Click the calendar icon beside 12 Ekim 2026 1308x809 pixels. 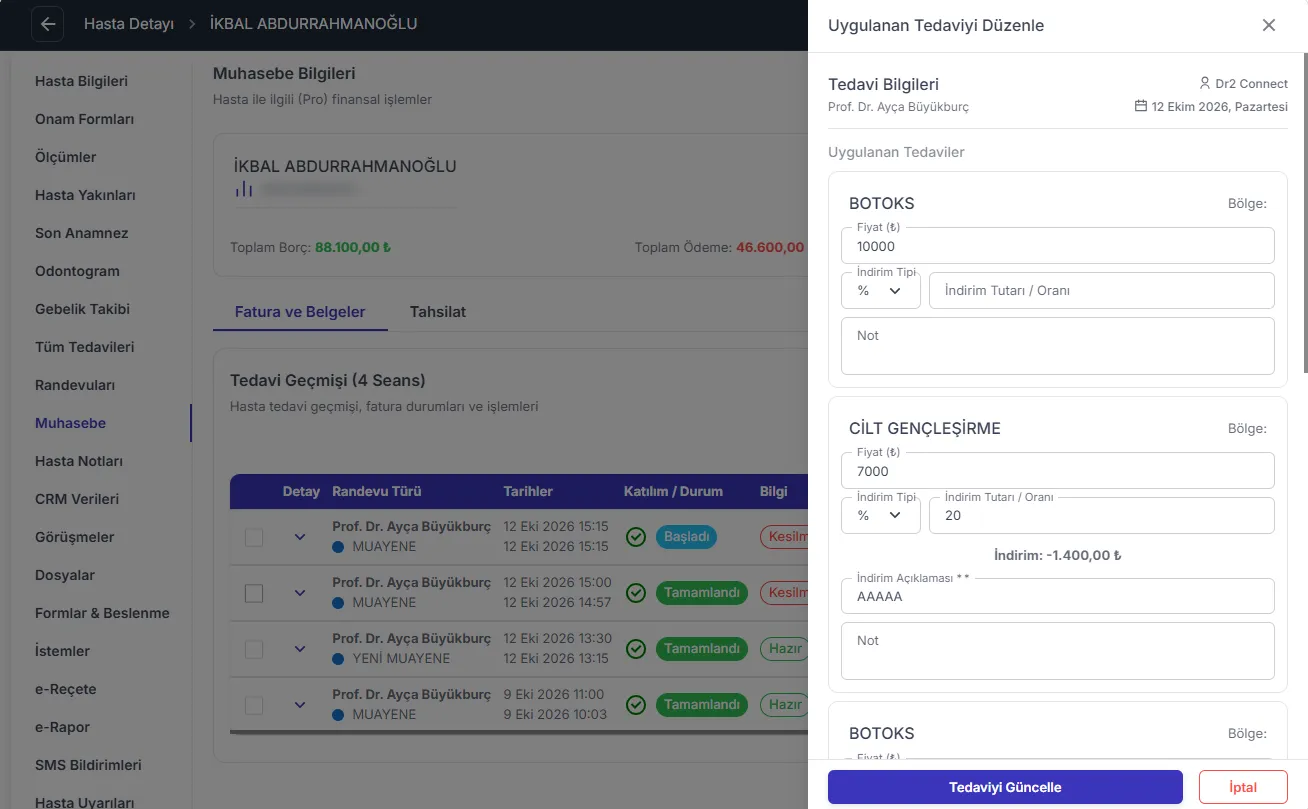pos(1141,106)
